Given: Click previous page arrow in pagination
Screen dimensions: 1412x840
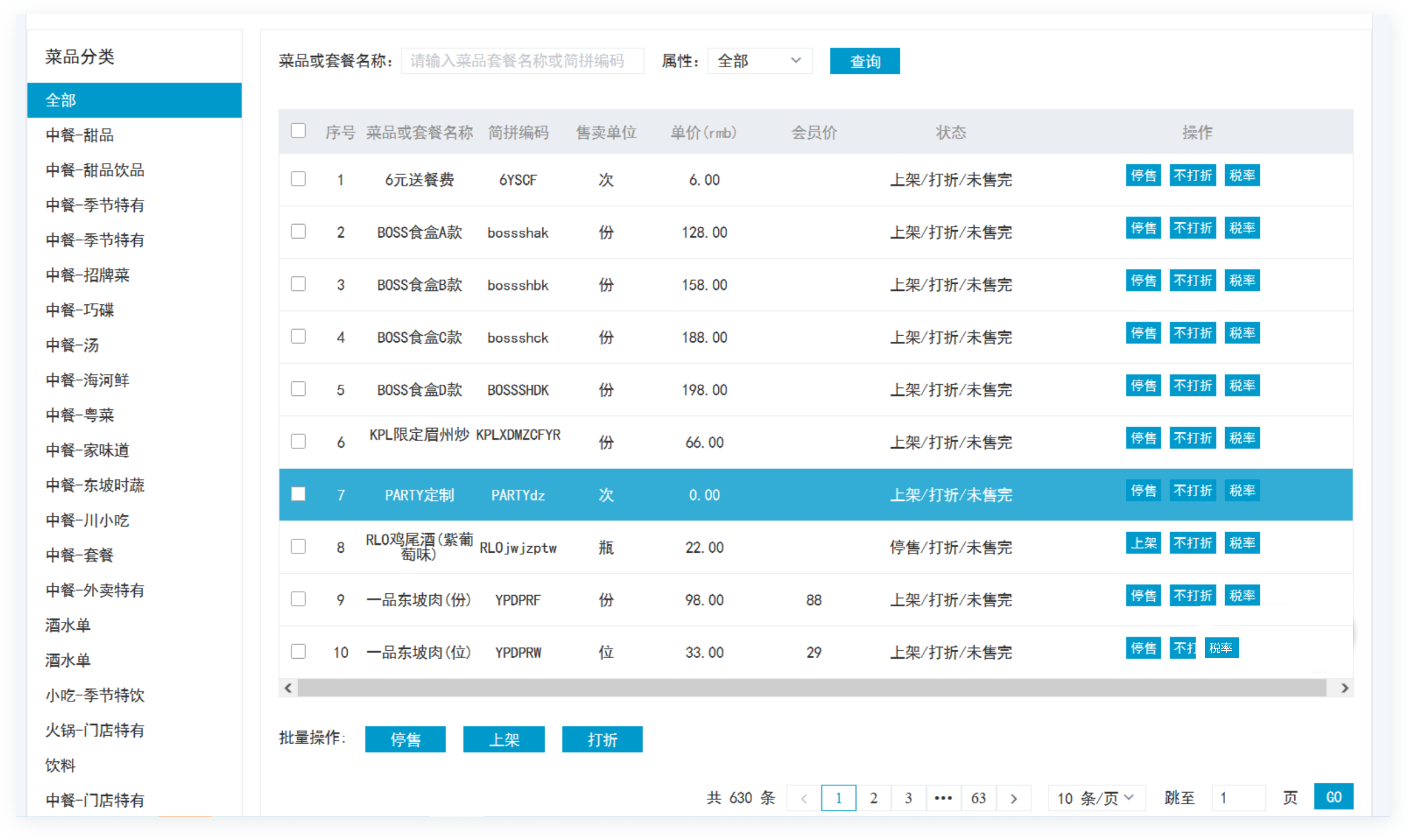Looking at the screenshot, I should (804, 798).
